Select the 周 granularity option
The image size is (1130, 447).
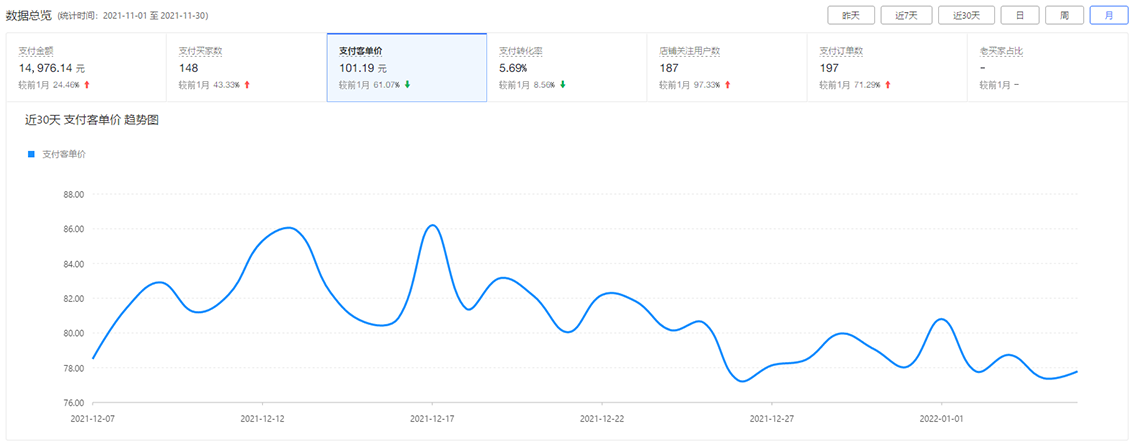click(1064, 15)
